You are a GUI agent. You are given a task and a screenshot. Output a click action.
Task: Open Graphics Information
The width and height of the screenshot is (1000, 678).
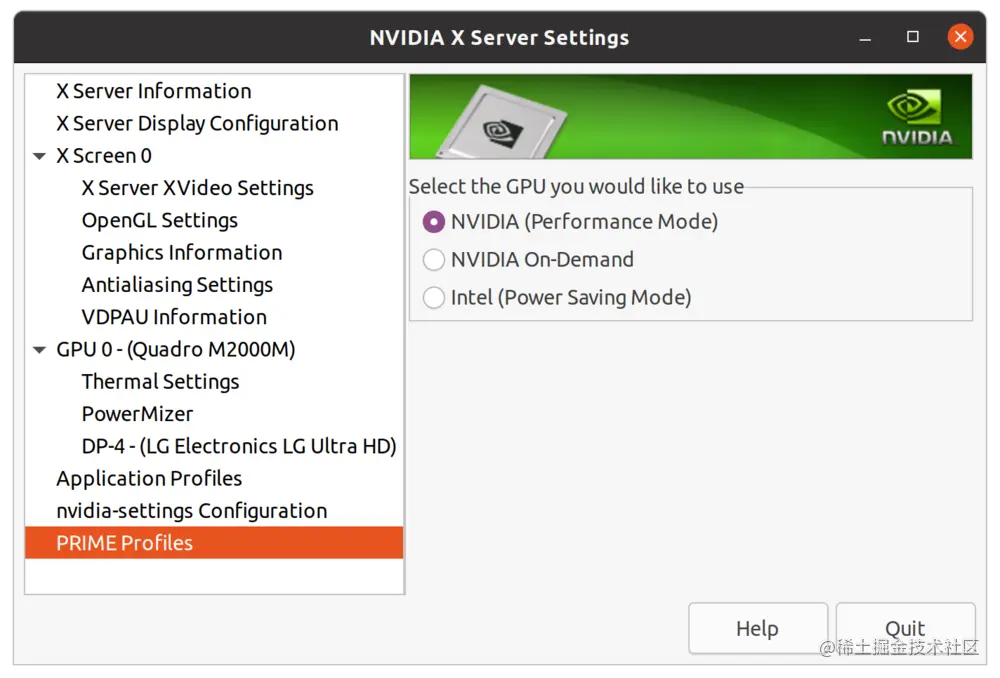click(x=181, y=252)
